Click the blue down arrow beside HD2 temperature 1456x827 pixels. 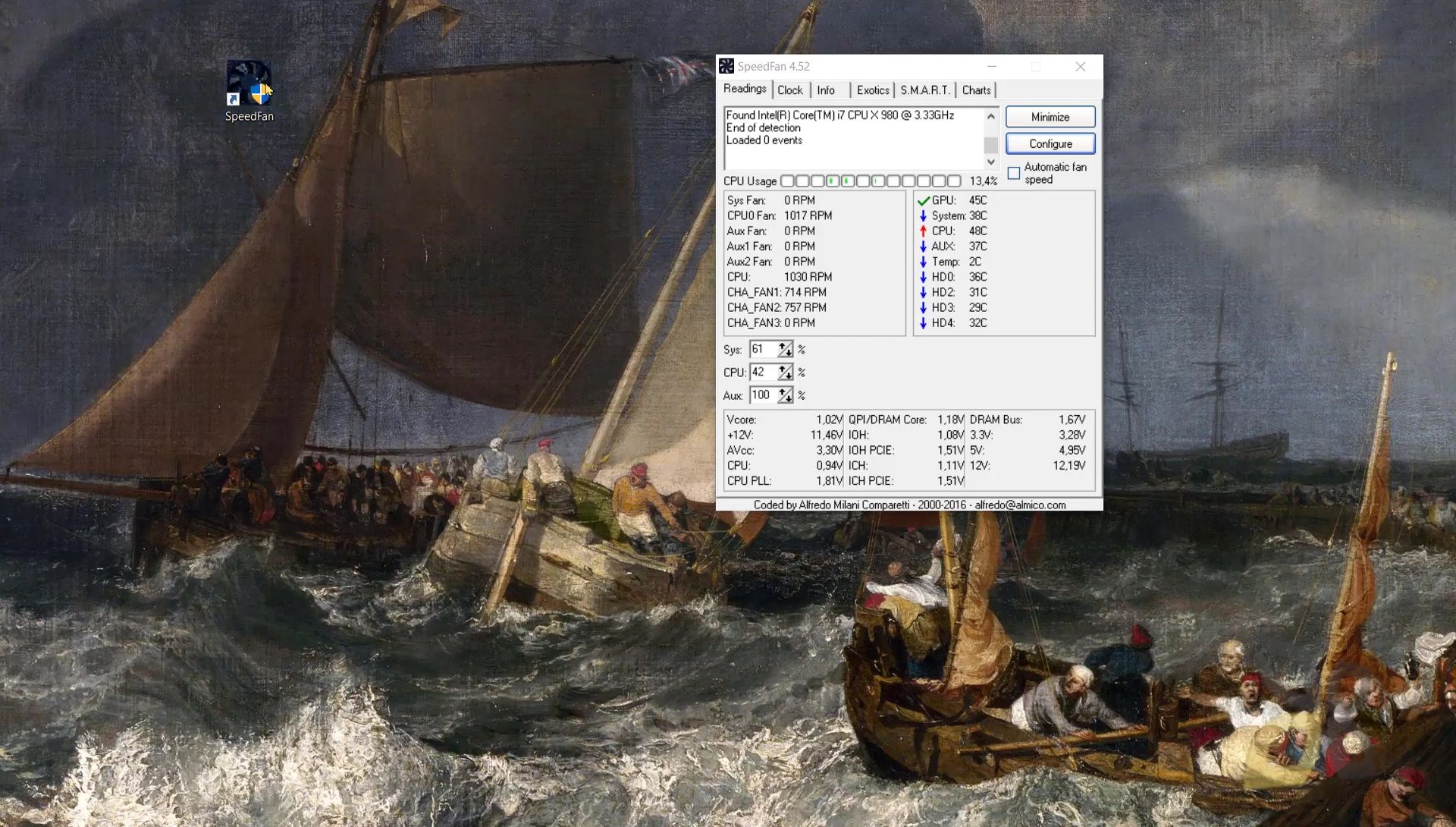(x=924, y=292)
